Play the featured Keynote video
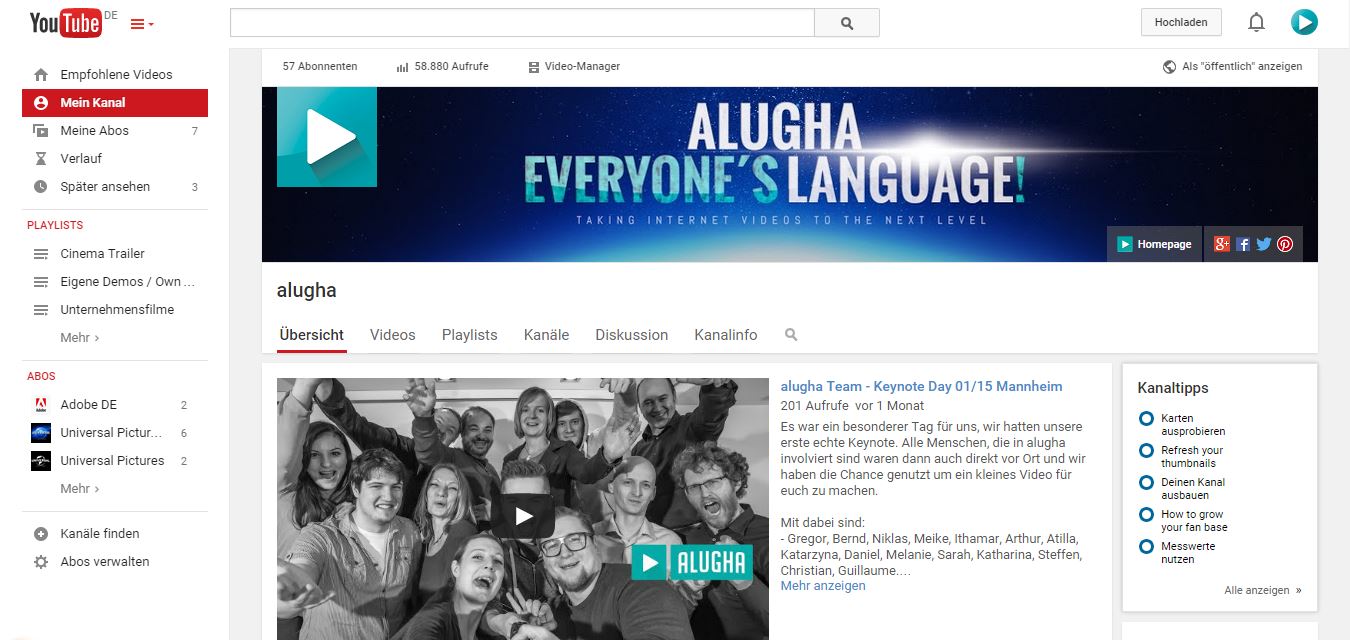This screenshot has width=1350, height=640. (523, 516)
